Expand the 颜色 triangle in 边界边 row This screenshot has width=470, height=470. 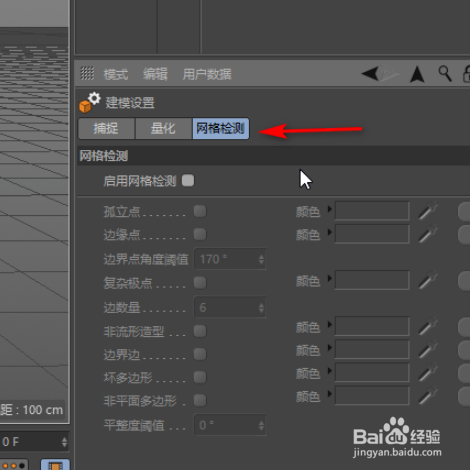point(329,347)
